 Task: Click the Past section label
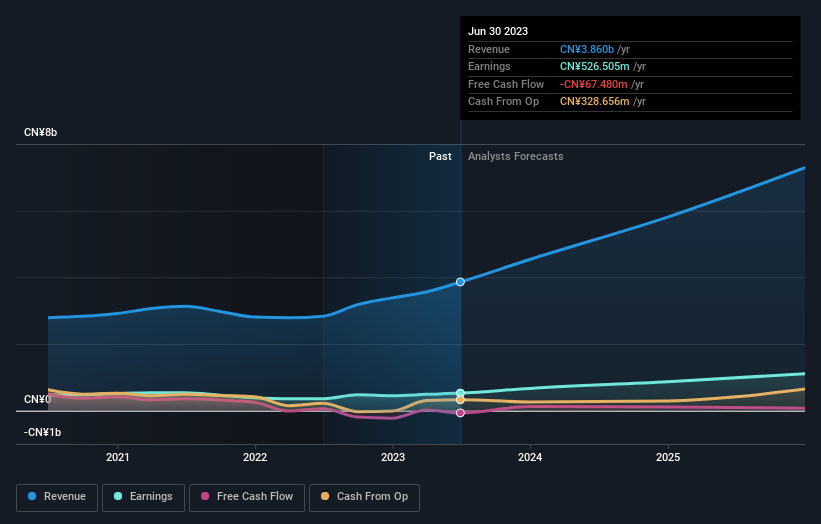(440, 157)
